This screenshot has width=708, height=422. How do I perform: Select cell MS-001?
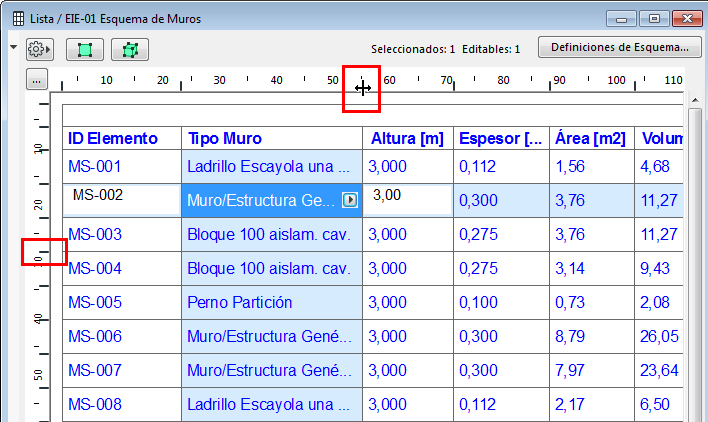122,167
